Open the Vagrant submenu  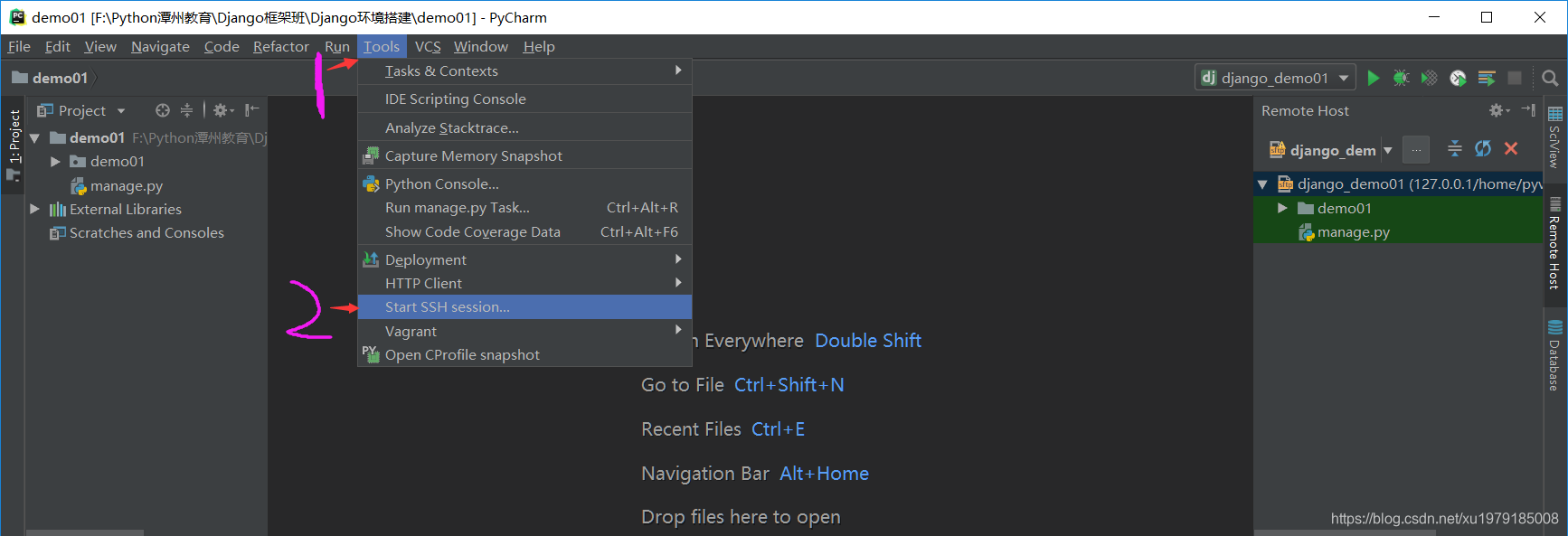525,331
